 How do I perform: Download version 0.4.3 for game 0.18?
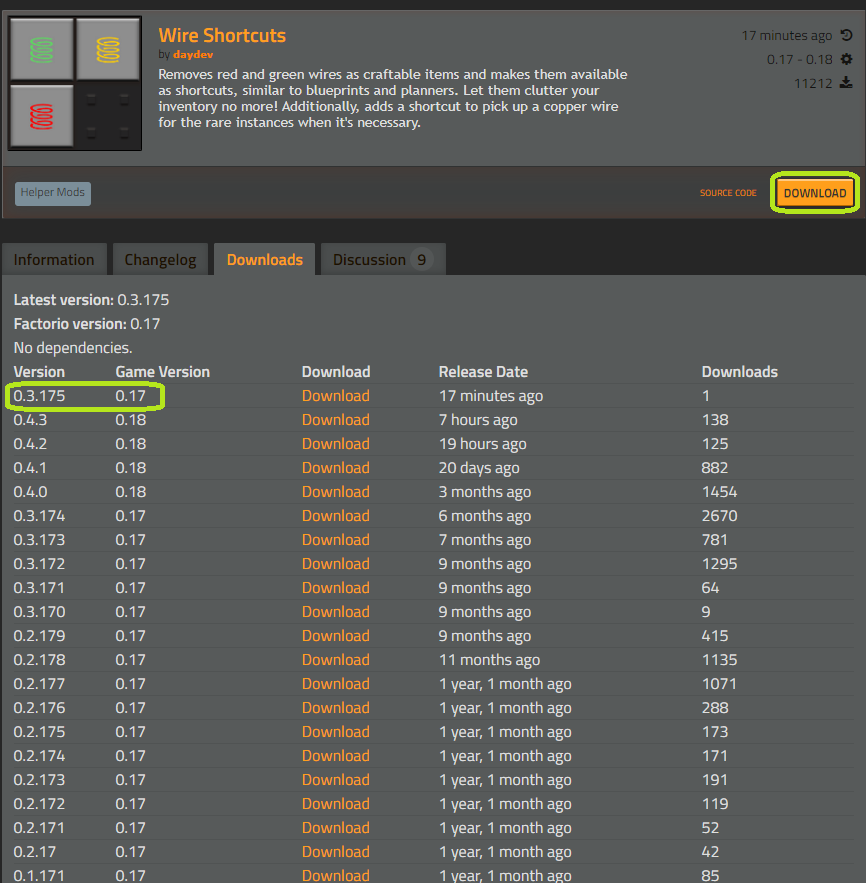pos(335,420)
